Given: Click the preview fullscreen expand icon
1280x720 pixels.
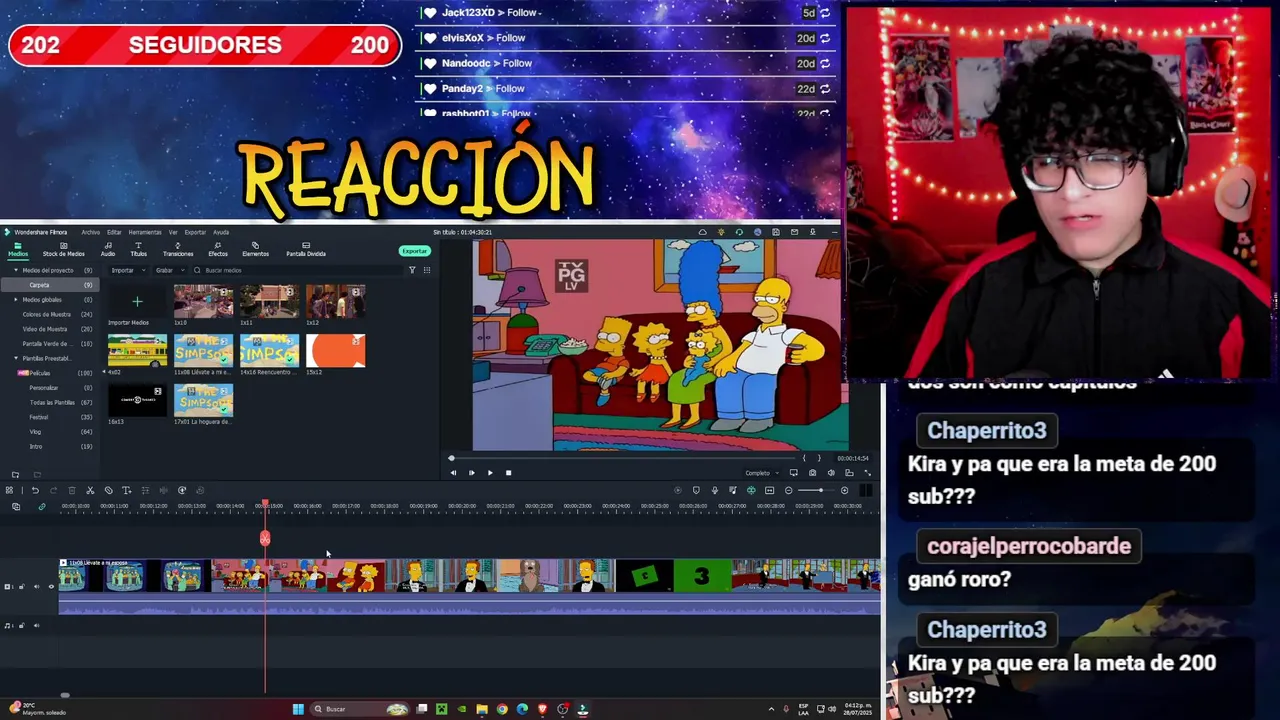Looking at the screenshot, I should pos(867,473).
